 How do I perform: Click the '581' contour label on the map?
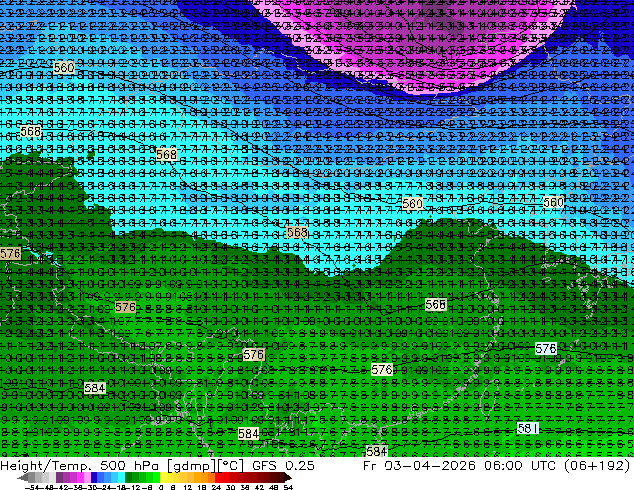tap(528, 428)
